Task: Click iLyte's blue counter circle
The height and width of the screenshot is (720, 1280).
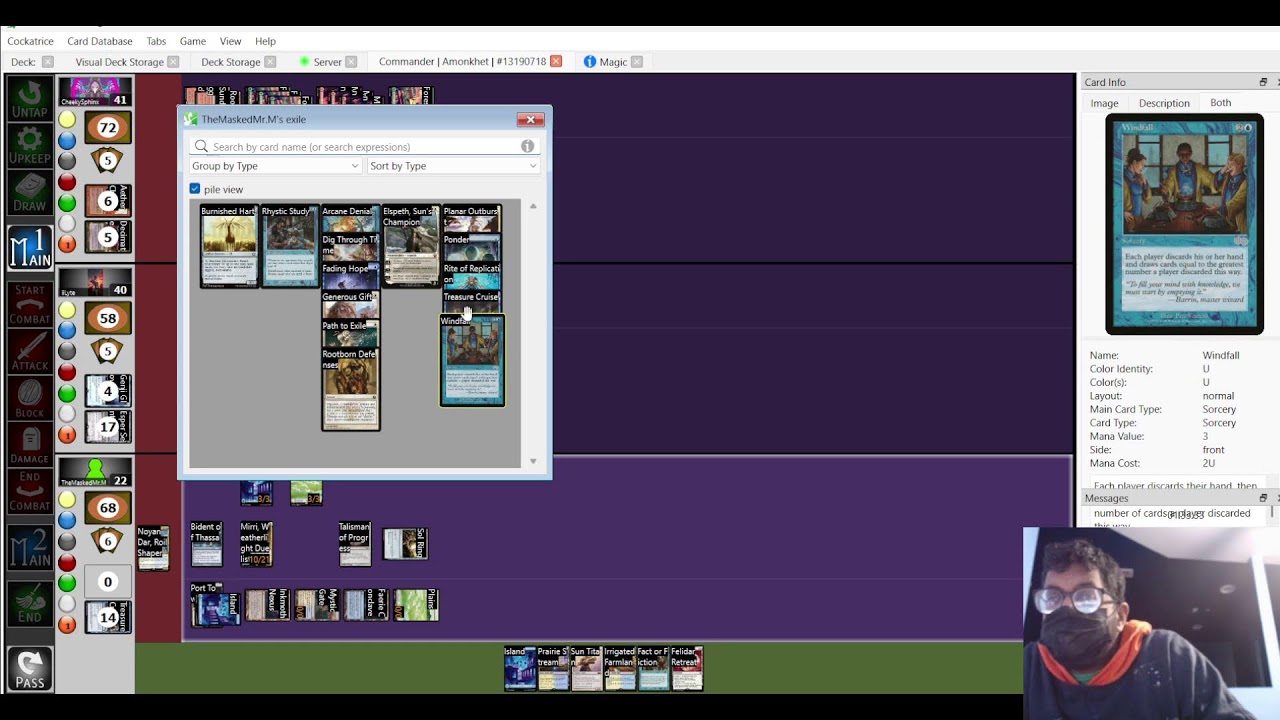Action: (x=67, y=330)
